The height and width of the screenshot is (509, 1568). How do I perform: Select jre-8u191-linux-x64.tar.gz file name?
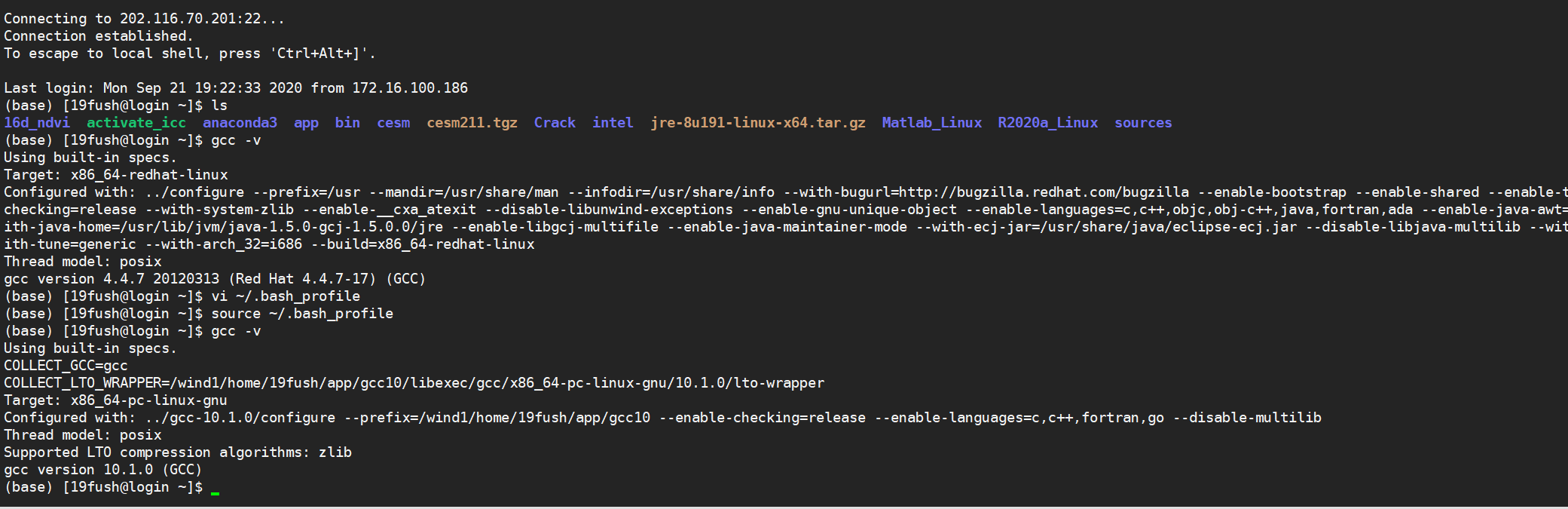[x=758, y=123]
